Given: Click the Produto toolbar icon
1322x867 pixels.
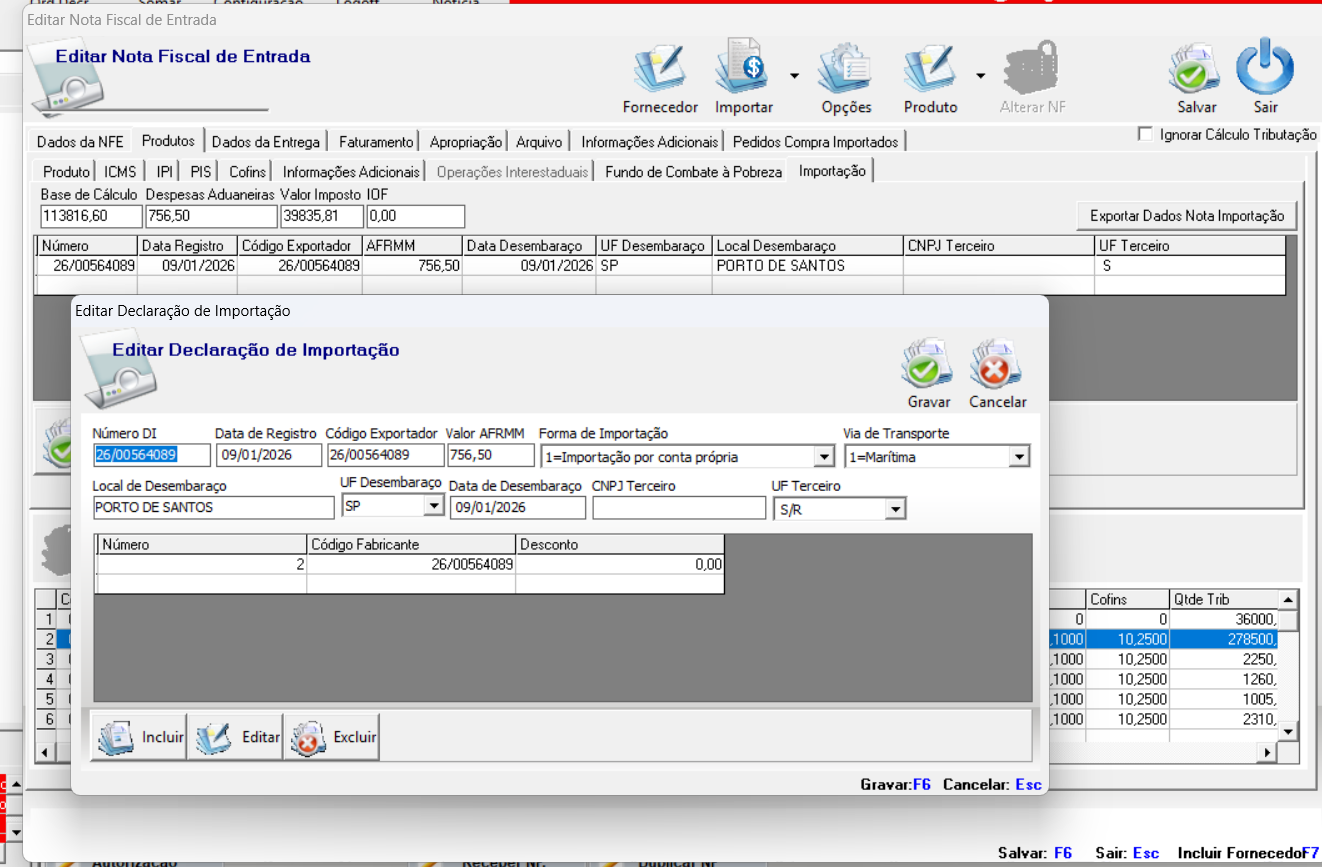Looking at the screenshot, I should 930,73.
